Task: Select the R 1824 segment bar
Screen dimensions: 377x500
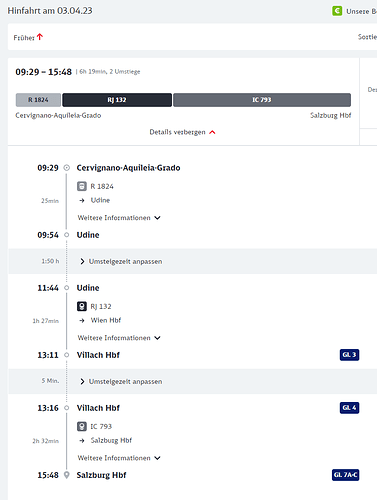Action: 38,100
